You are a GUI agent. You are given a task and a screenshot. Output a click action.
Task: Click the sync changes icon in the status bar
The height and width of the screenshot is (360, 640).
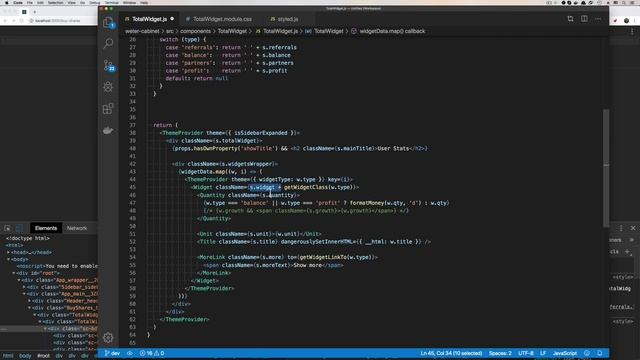click(x=130, y=353)
